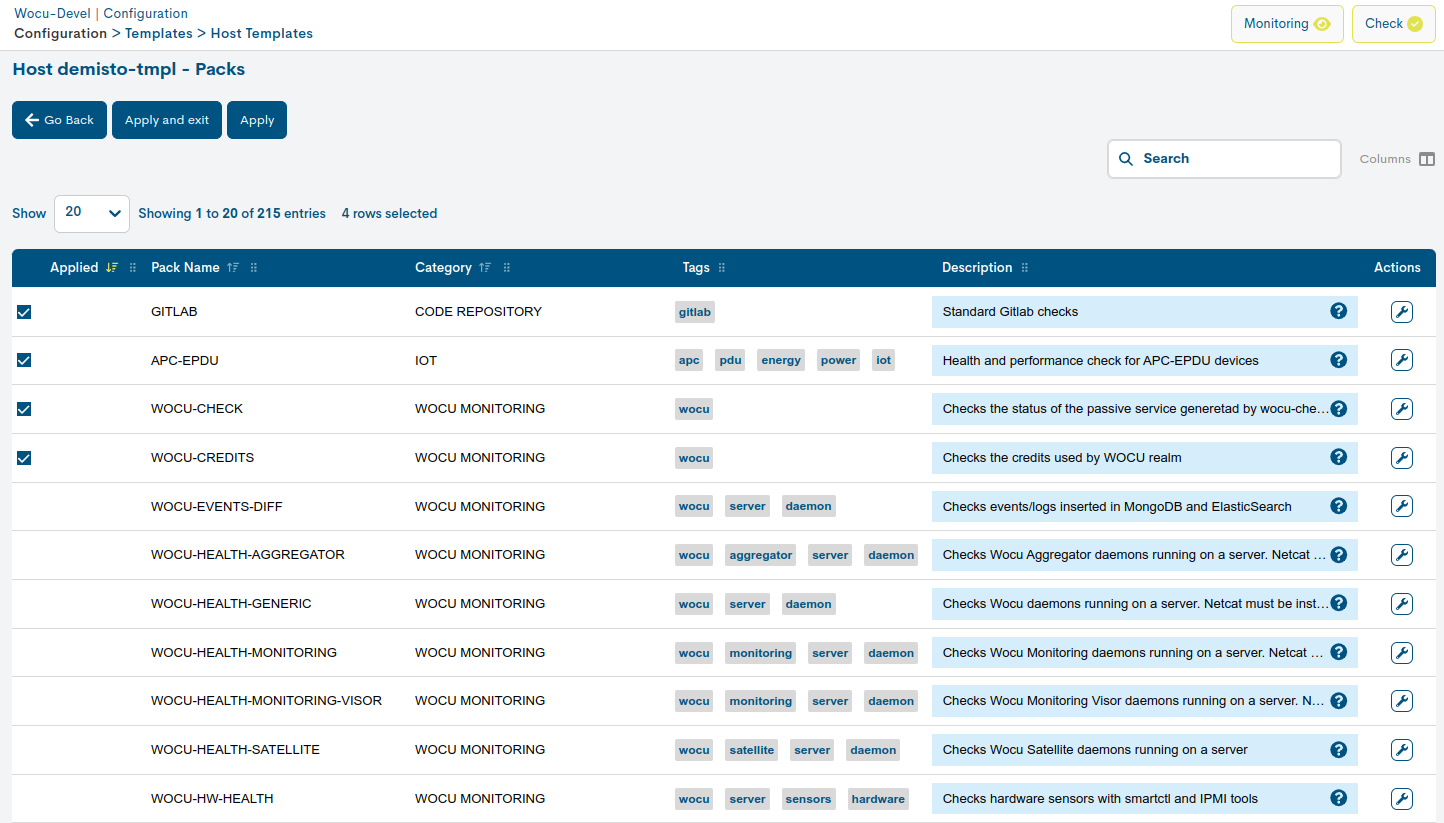The width and height of the screenshot is (1444, 823).
Task: Open the Columns layout icon
Action: [x=1427, y=159]
